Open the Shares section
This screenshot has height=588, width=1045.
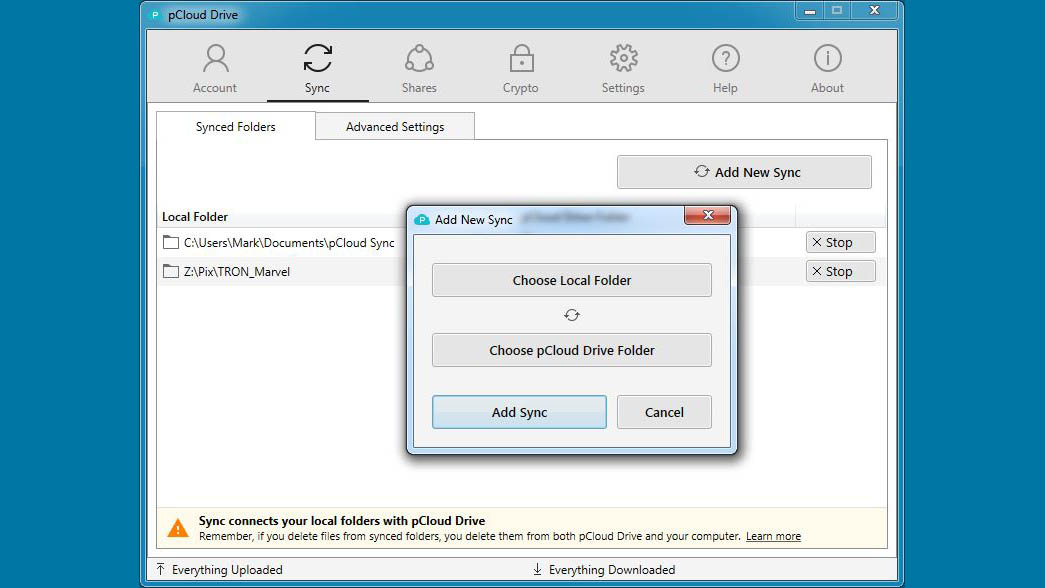(x=419, y=69)
